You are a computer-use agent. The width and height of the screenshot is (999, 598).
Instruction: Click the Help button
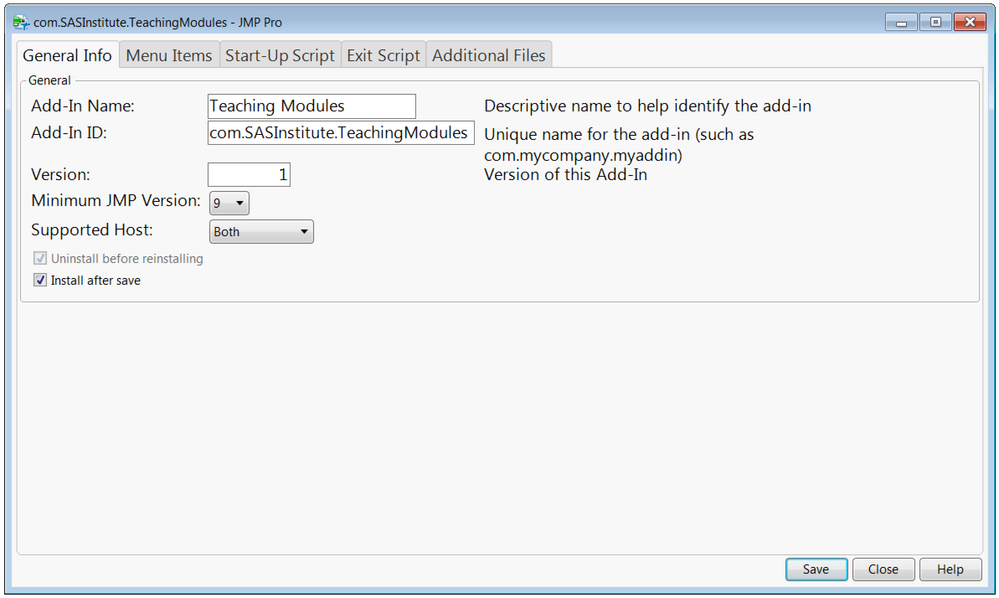coord(950,569)
